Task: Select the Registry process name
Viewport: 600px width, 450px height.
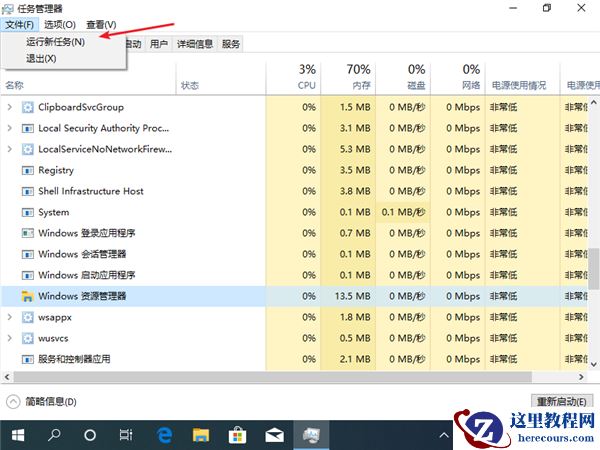Action: point(56,170)
